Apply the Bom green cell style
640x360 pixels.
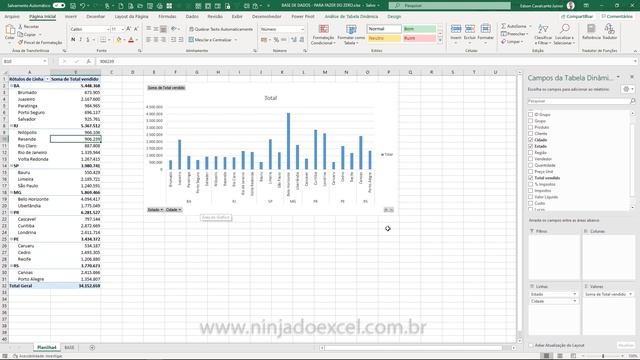click(419, 29)
